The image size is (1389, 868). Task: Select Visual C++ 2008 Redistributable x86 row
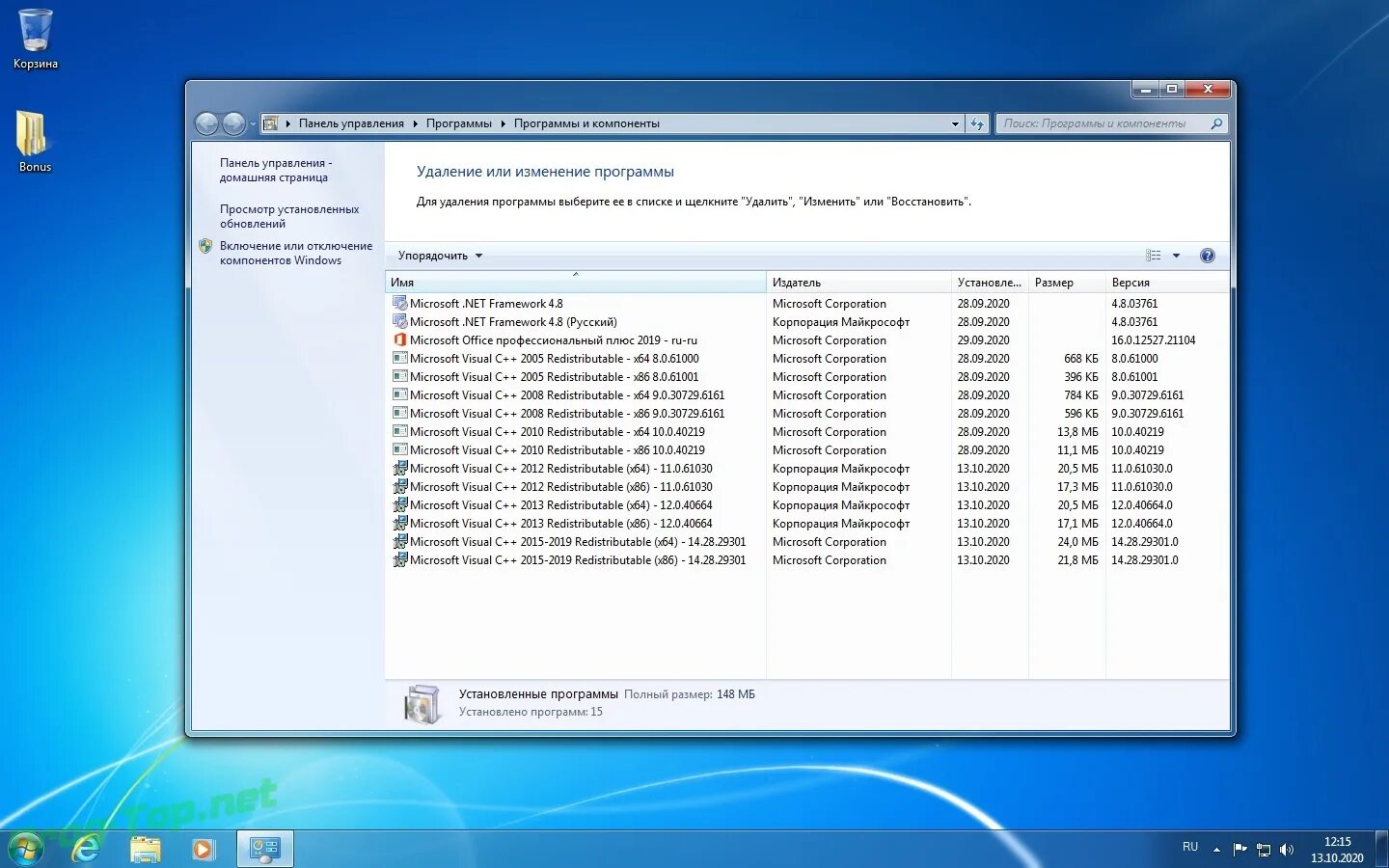pyautogui.click(x=806, y=414)
